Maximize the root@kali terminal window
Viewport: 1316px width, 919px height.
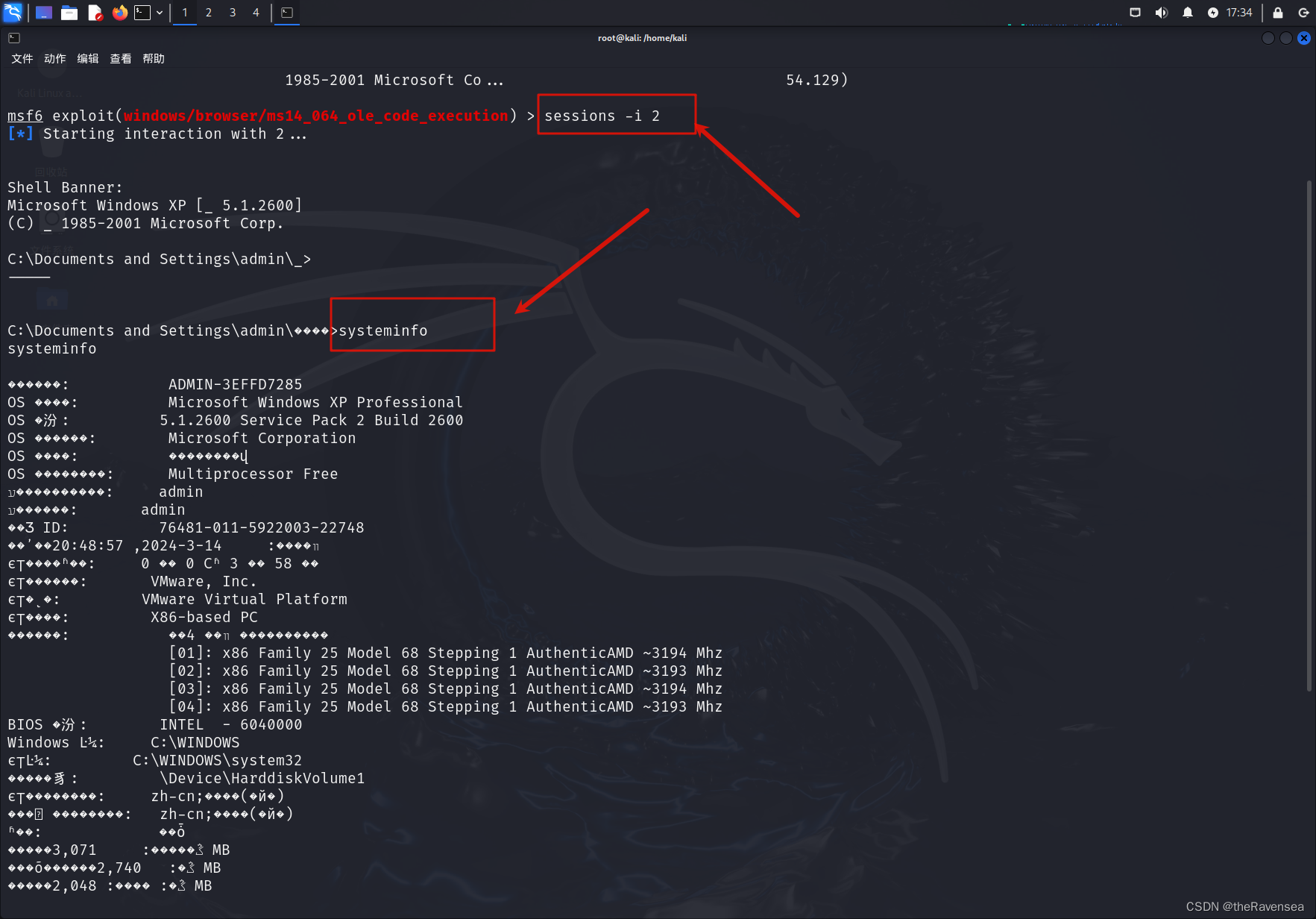coord(1286,38)
